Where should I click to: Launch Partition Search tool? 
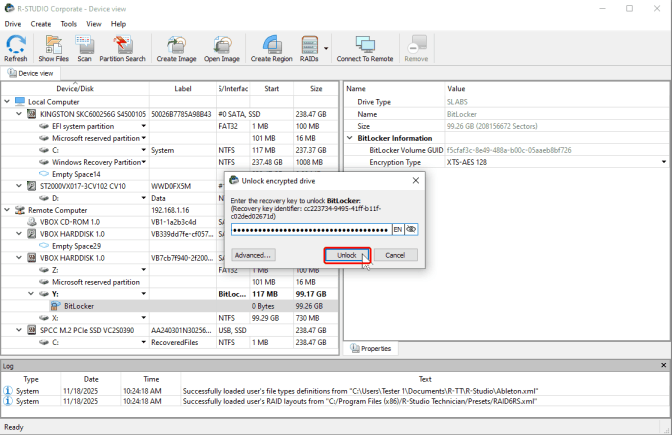[x=122, y=49]
